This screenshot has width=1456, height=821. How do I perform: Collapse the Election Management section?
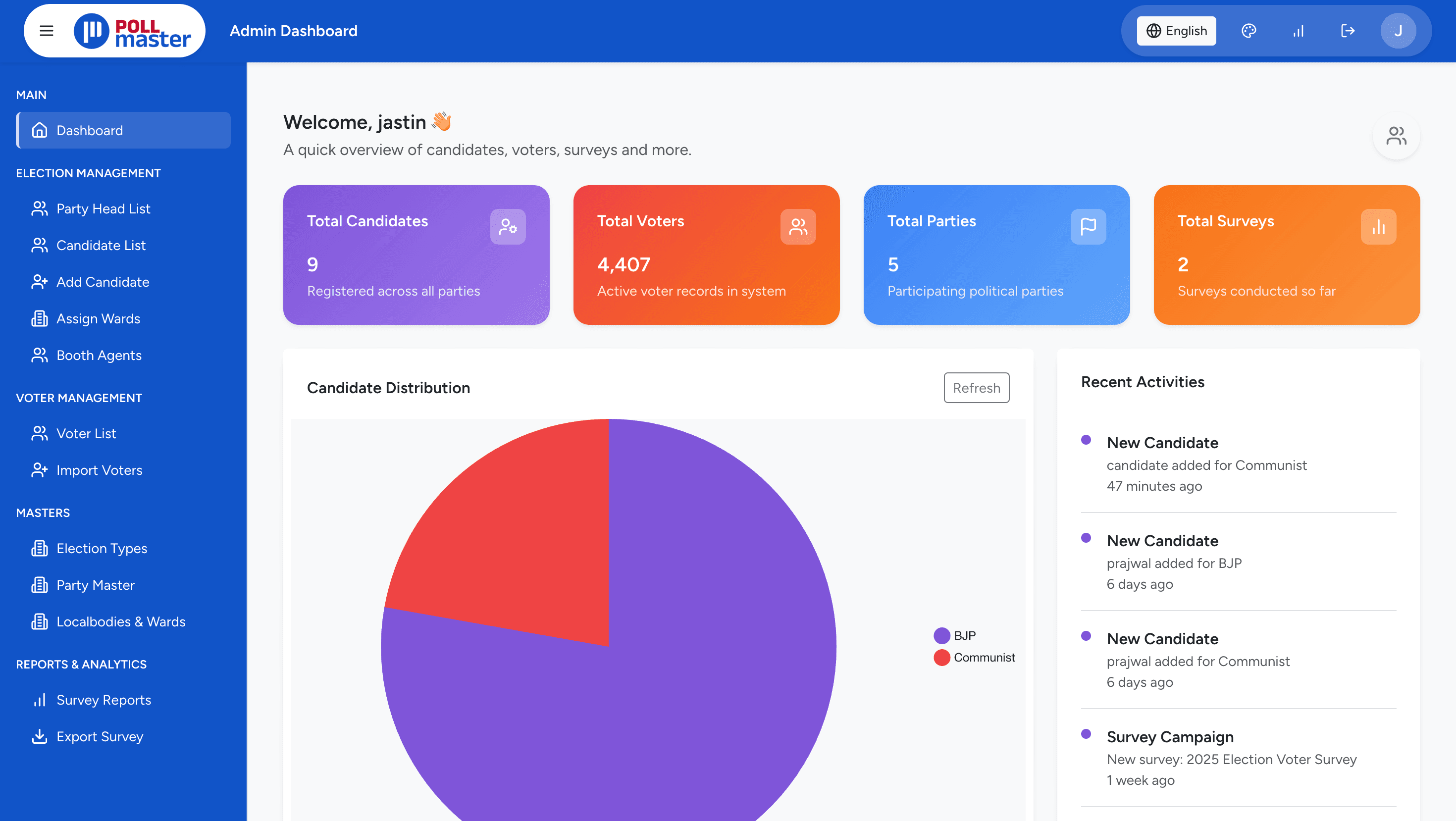[x=88, y=173]
